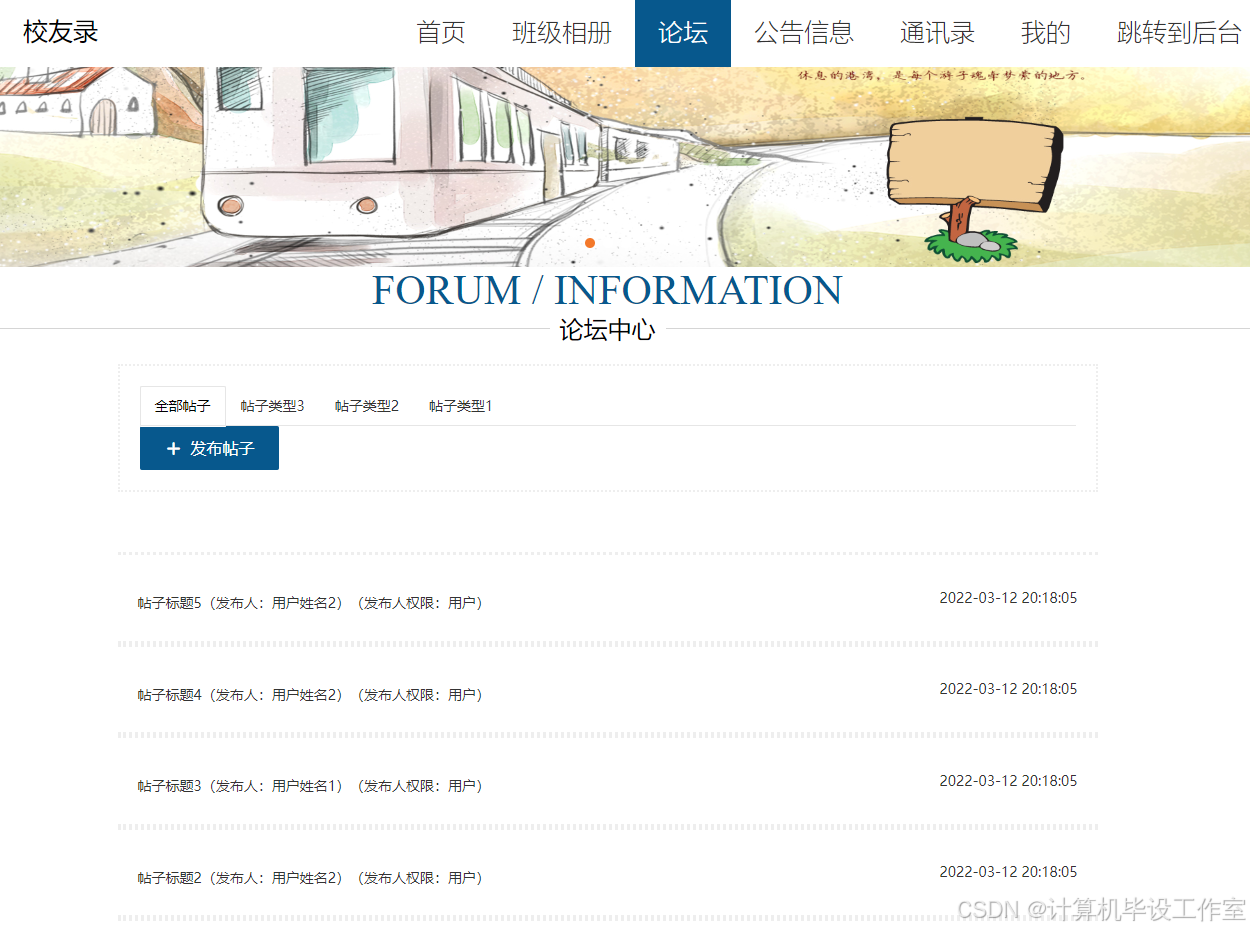Click the timestamp of 帖子标题3
The image size is (1250, 931).
1008,781
